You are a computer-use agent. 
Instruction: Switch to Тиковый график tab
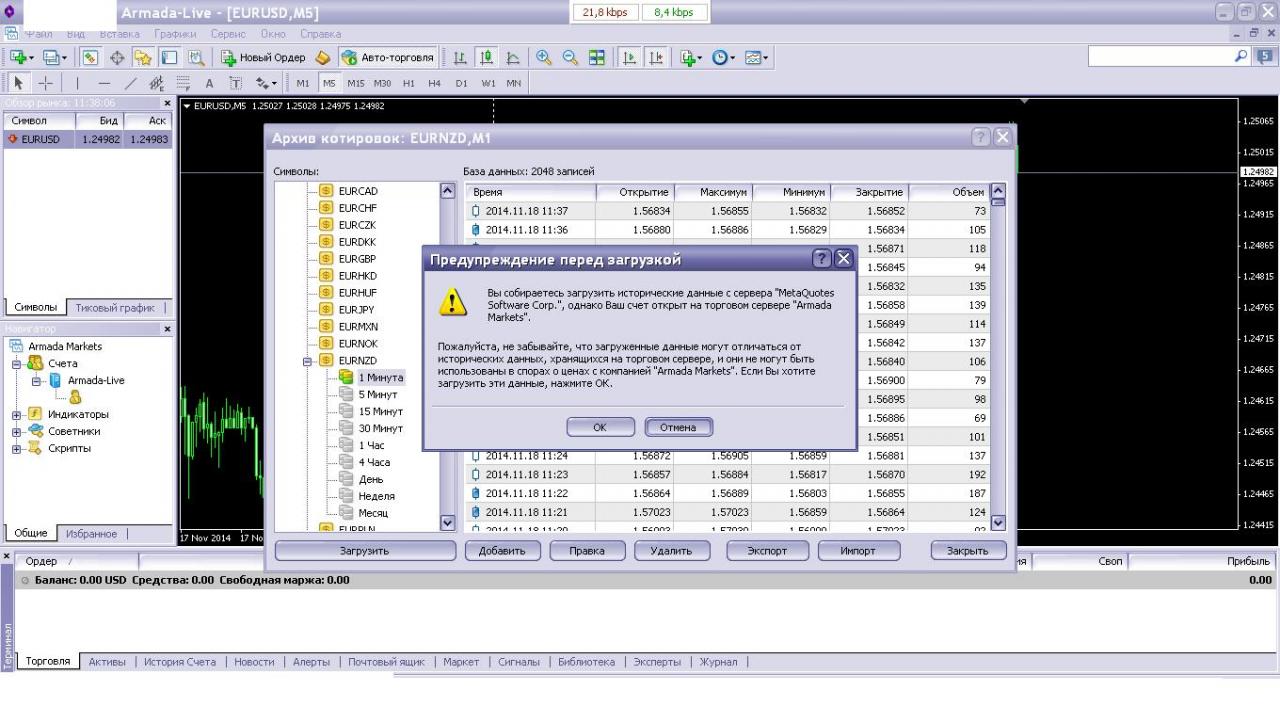pyautogui.click(x=114, y=308)
